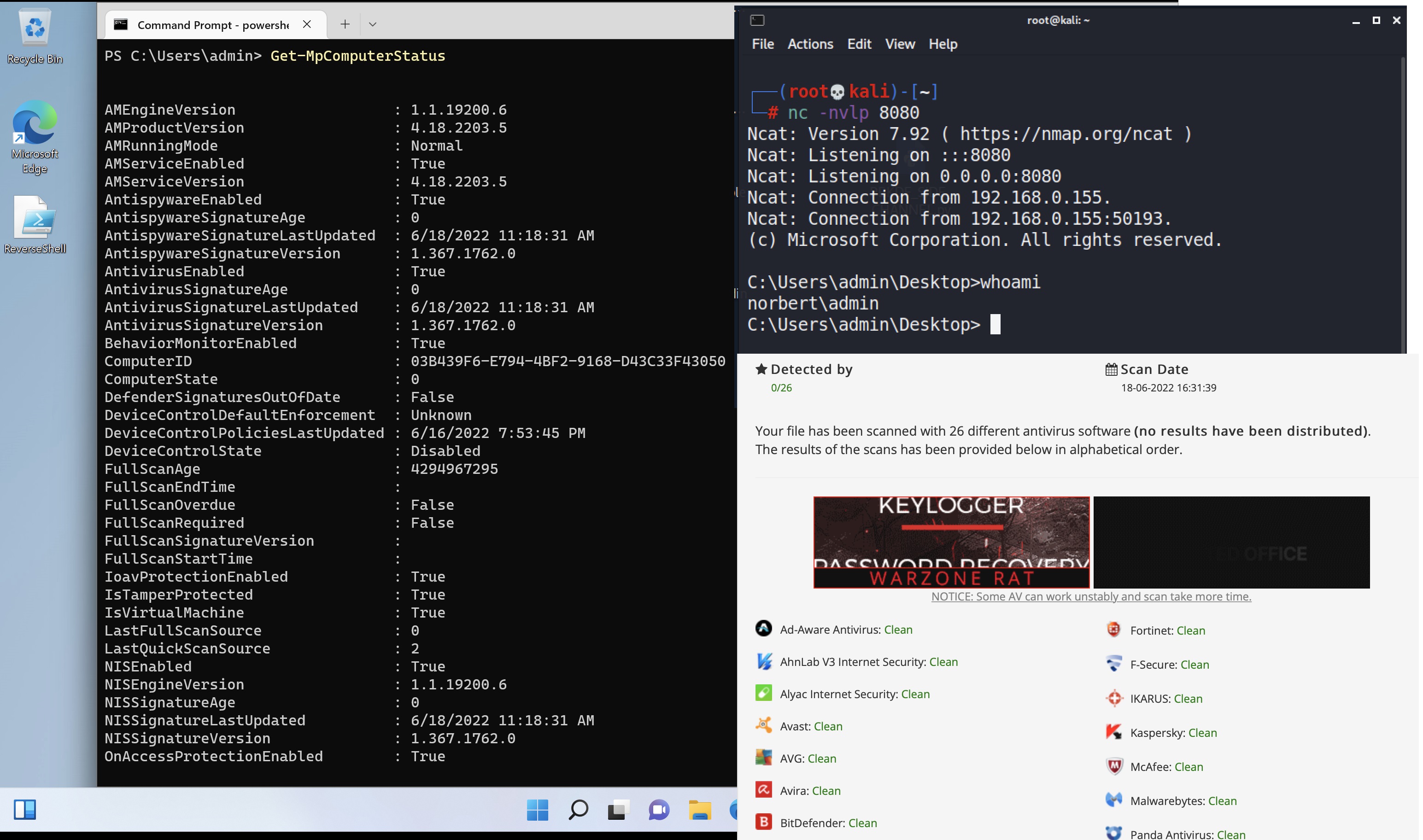Click the Kali terminal window icon
The image size is (1423, 840).
click(x=757, y=20)
